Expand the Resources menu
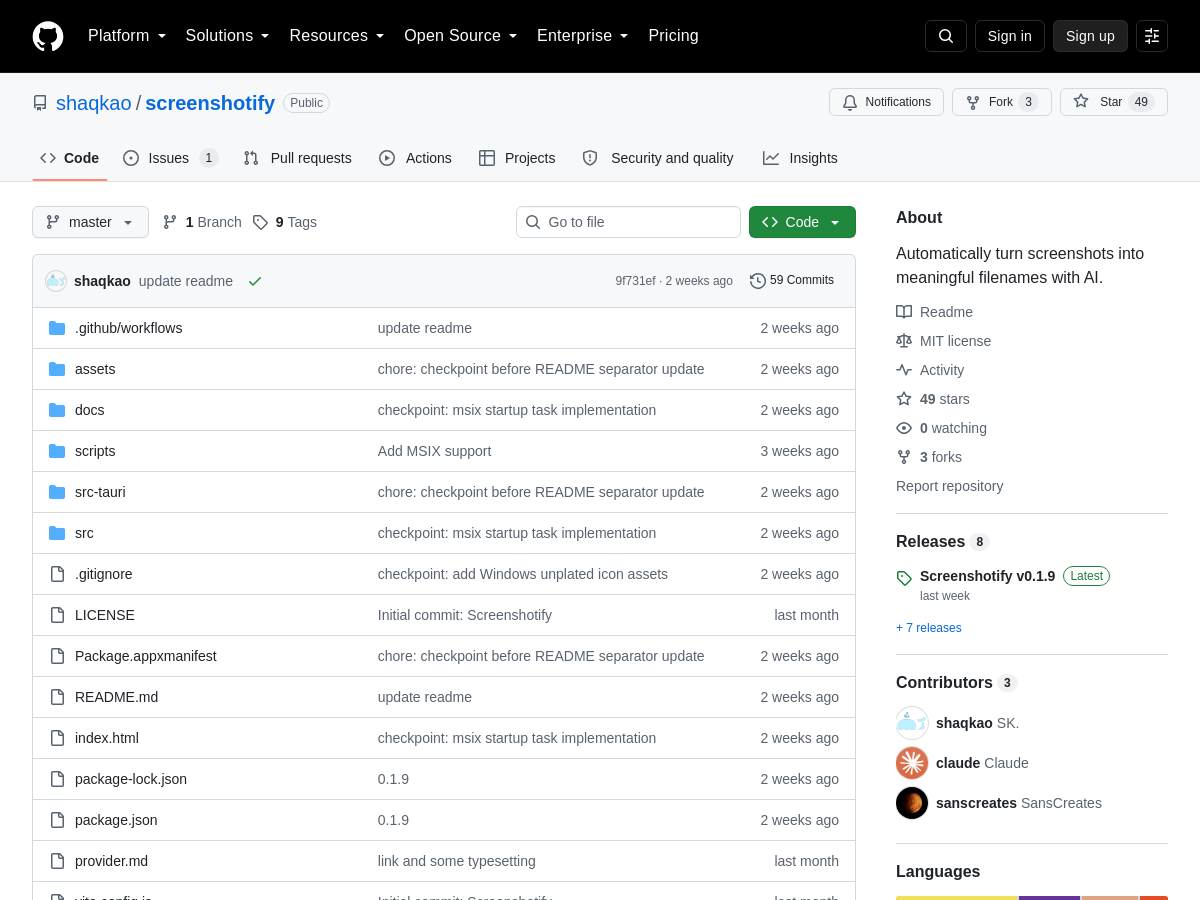Image resolution: width=1200 pixels, height=900 pixels. coord(337,36)
